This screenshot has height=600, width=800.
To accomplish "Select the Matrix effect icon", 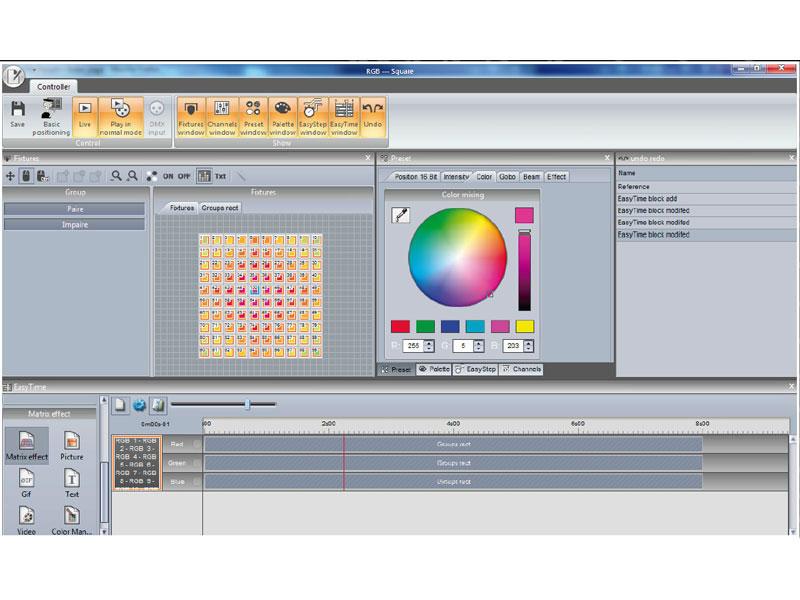I will click(x=26, y=444).
